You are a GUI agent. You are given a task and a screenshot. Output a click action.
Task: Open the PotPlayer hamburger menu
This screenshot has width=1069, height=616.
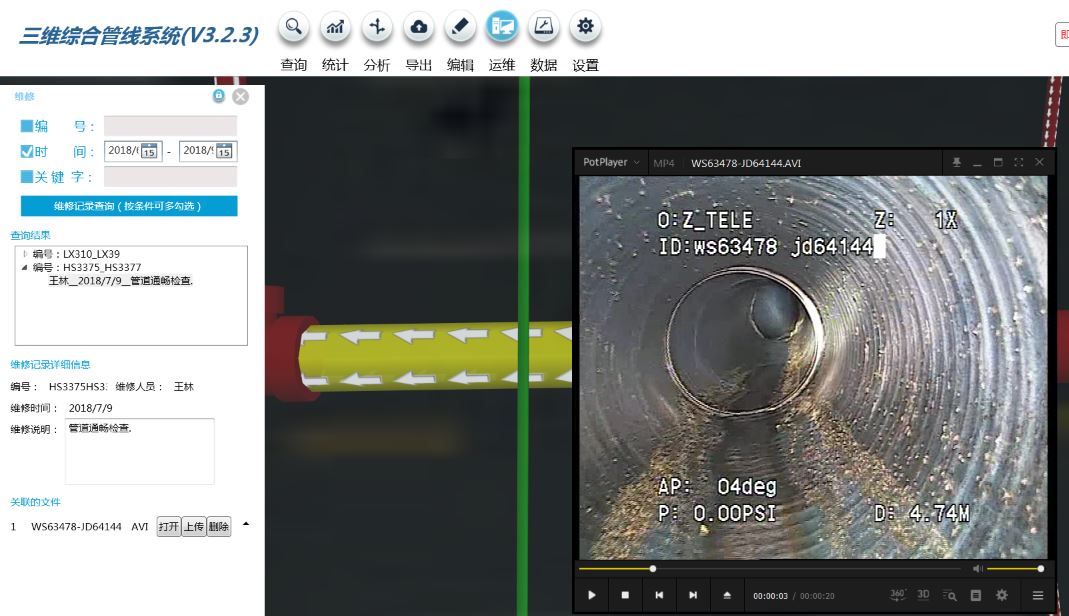pos(1038,596)
